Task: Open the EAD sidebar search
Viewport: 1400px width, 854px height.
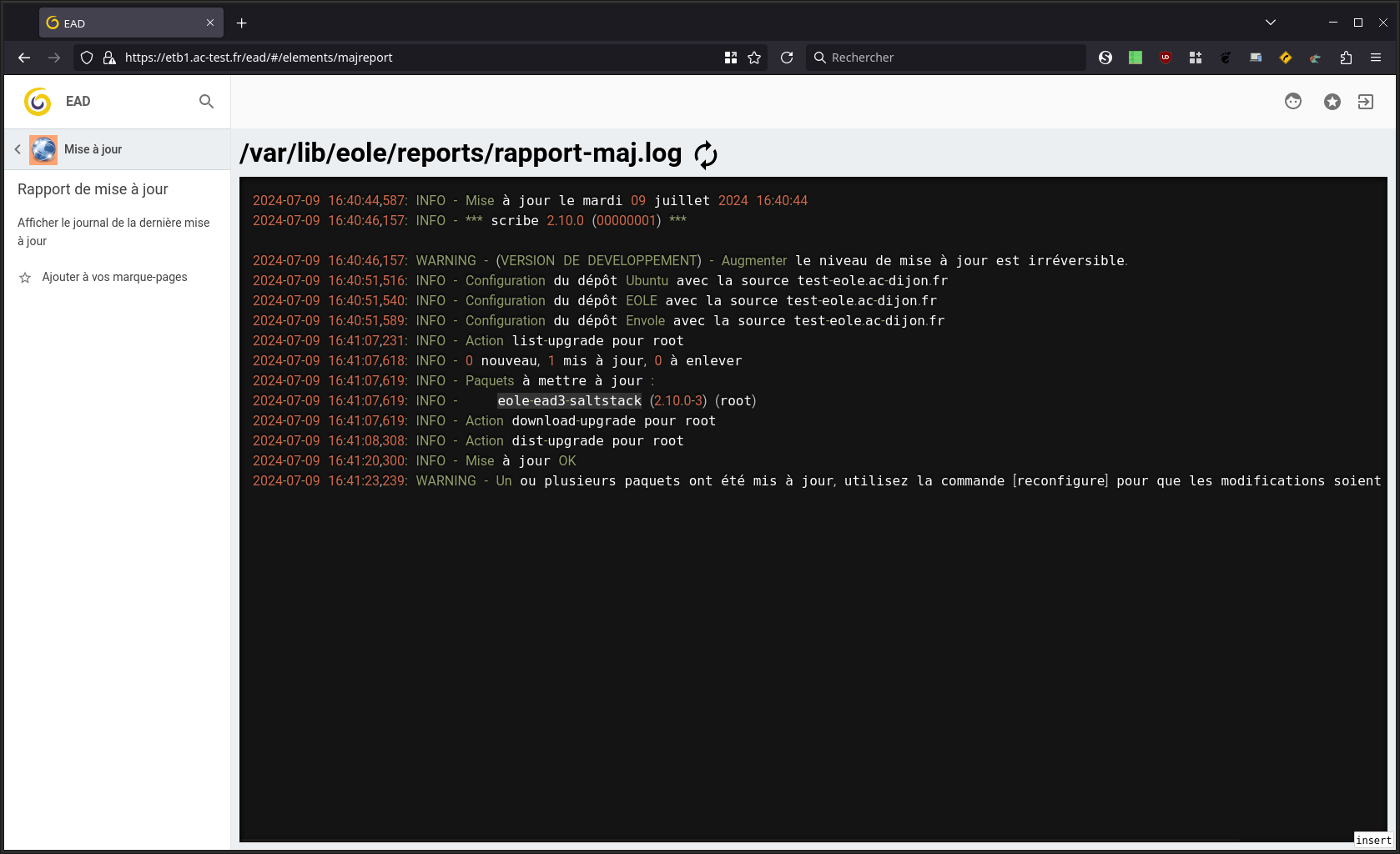Action: point(206,102)
